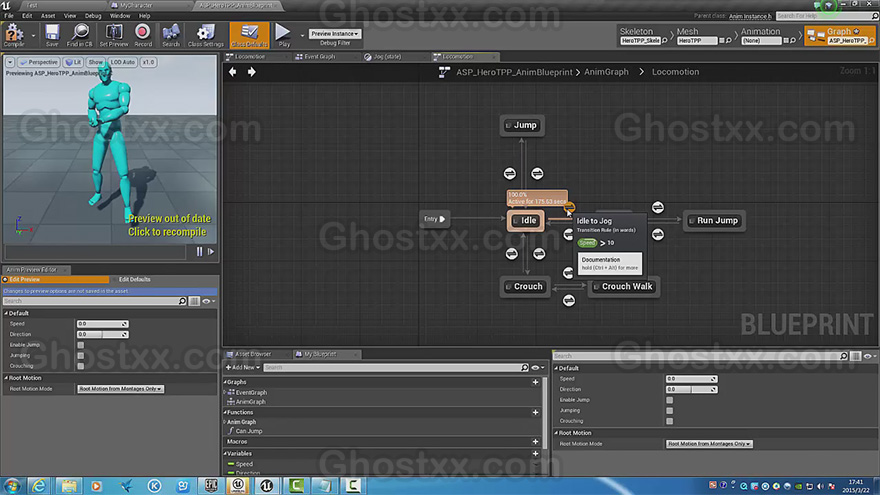This screenshot has height=495, width=880.
Task: Switch to Edit Defaults mode
Action: click(134, 279)
